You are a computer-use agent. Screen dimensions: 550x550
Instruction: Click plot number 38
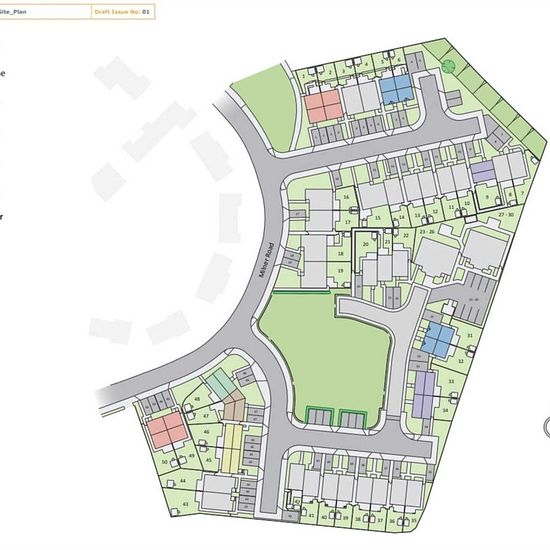pyautogui.click(x=358, y=519)
